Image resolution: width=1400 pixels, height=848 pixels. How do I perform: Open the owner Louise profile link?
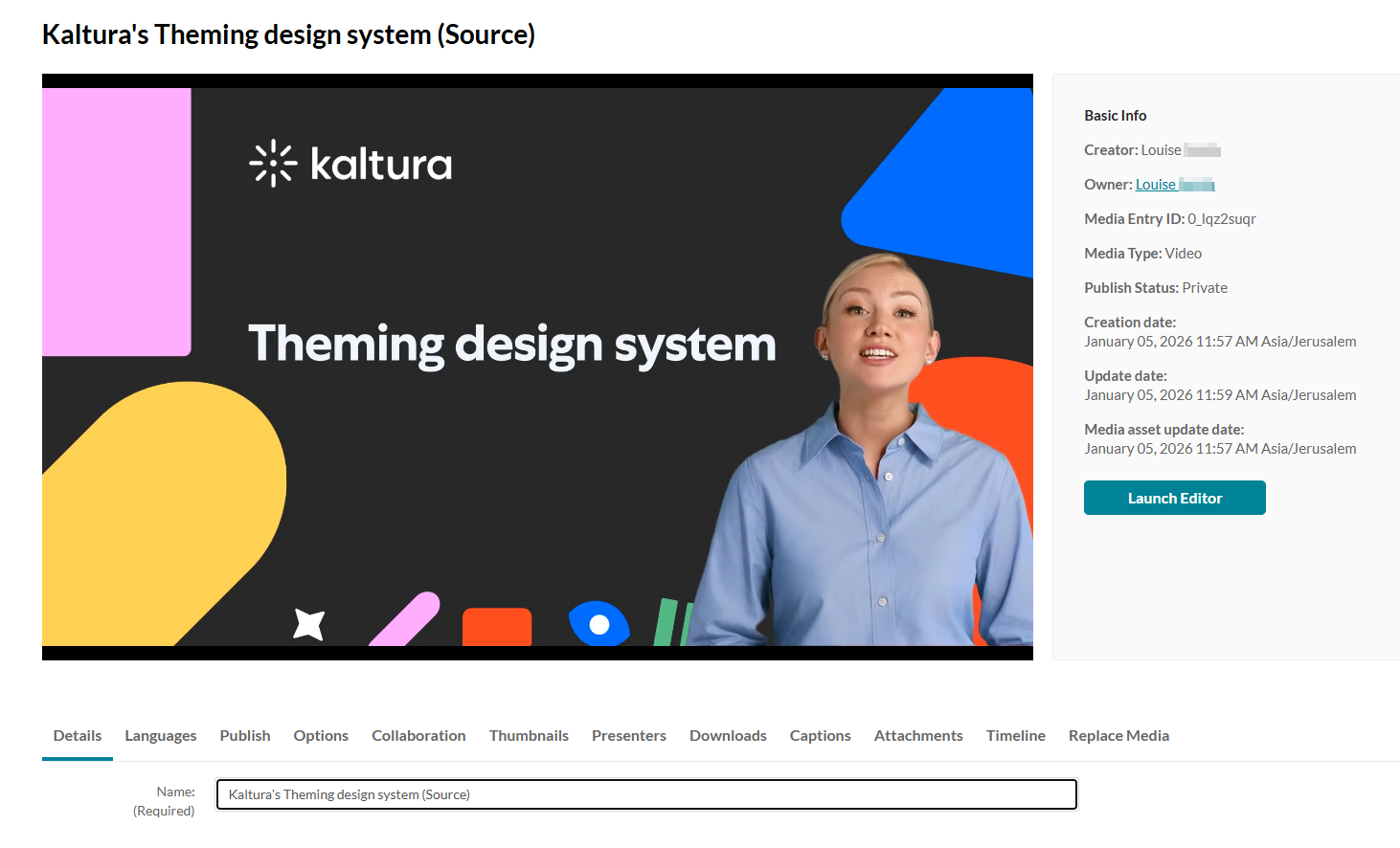pyautogui.click(x=1175, y=185)
